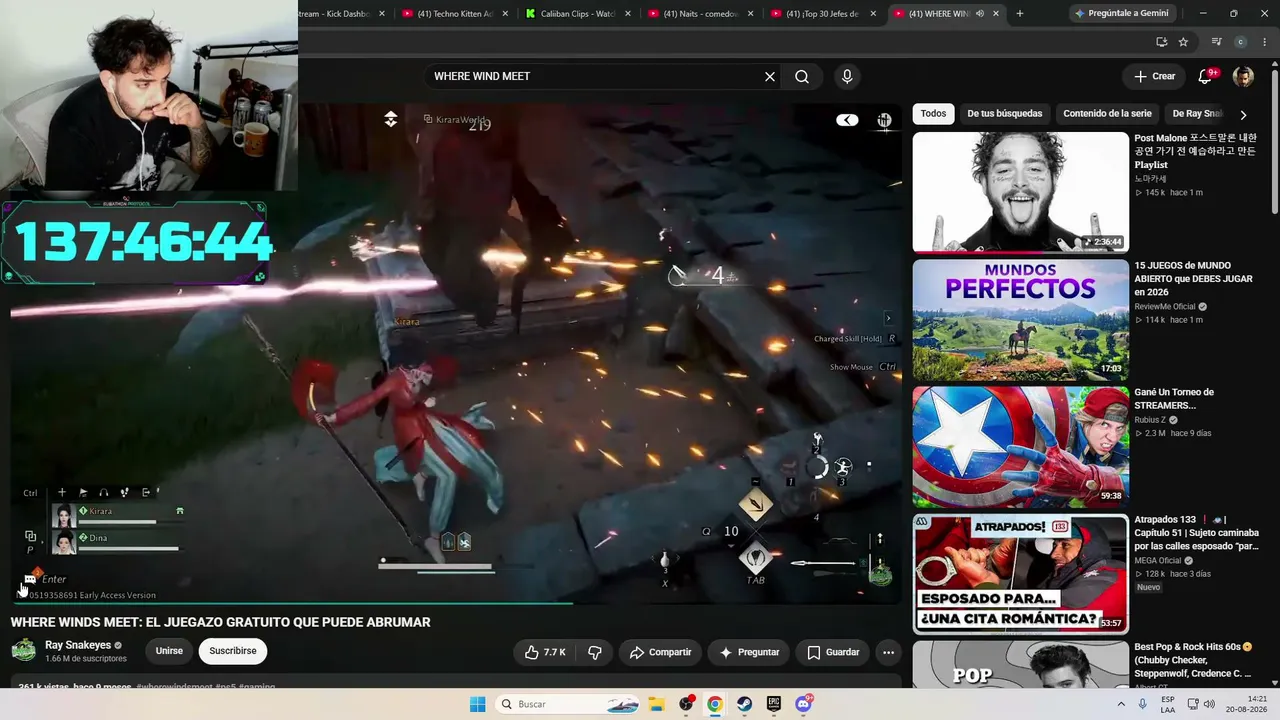1280x720 pixels.
Task: Open 'Gané Un Torneo de STREAMERS' title
Action: [x=1174, y=399]
